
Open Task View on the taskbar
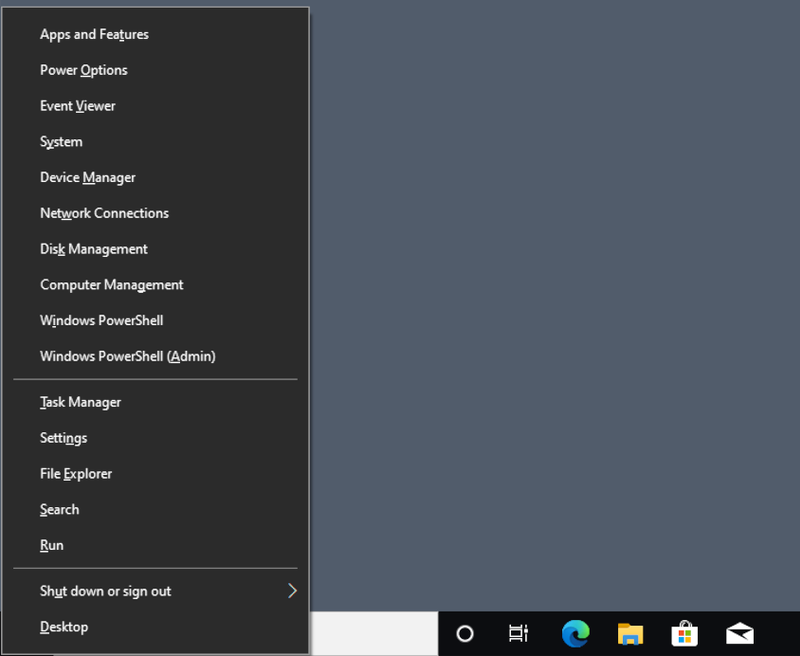(518, 634)
